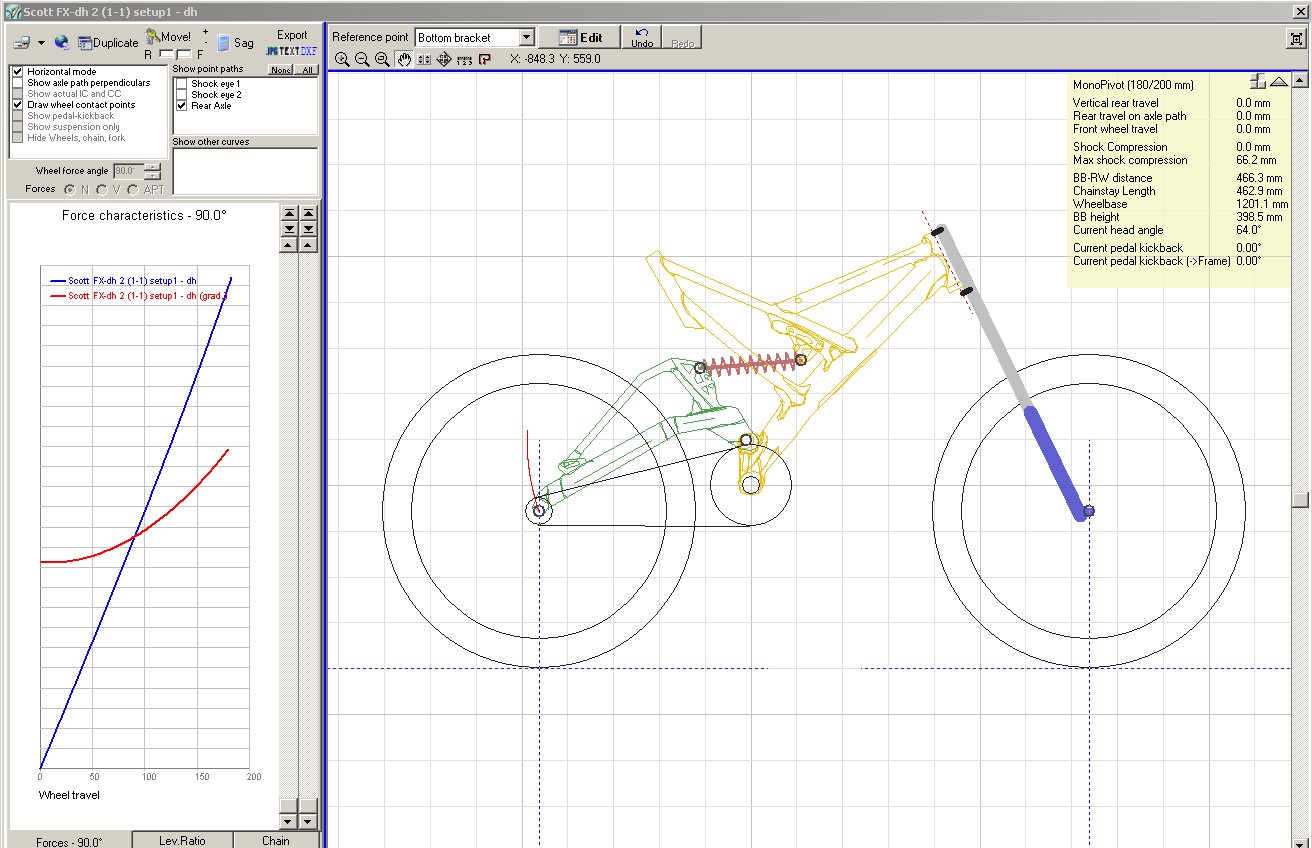Click the MonoPivot (180/200 mm) label
The width and height of the screenshot is (1312, 848).
click(x=1133, y=85)
